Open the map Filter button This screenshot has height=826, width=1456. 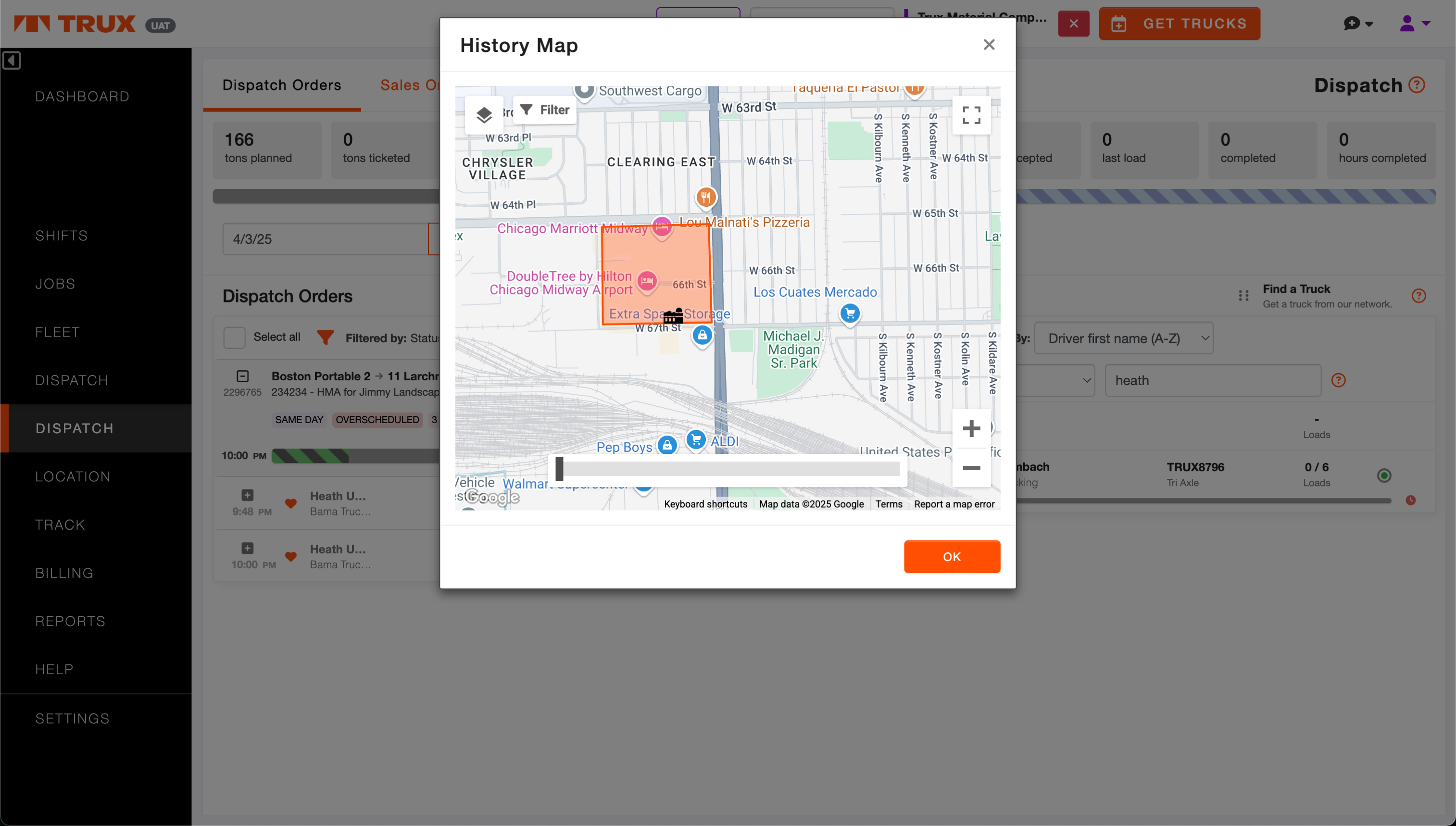(x=544, y=110)
